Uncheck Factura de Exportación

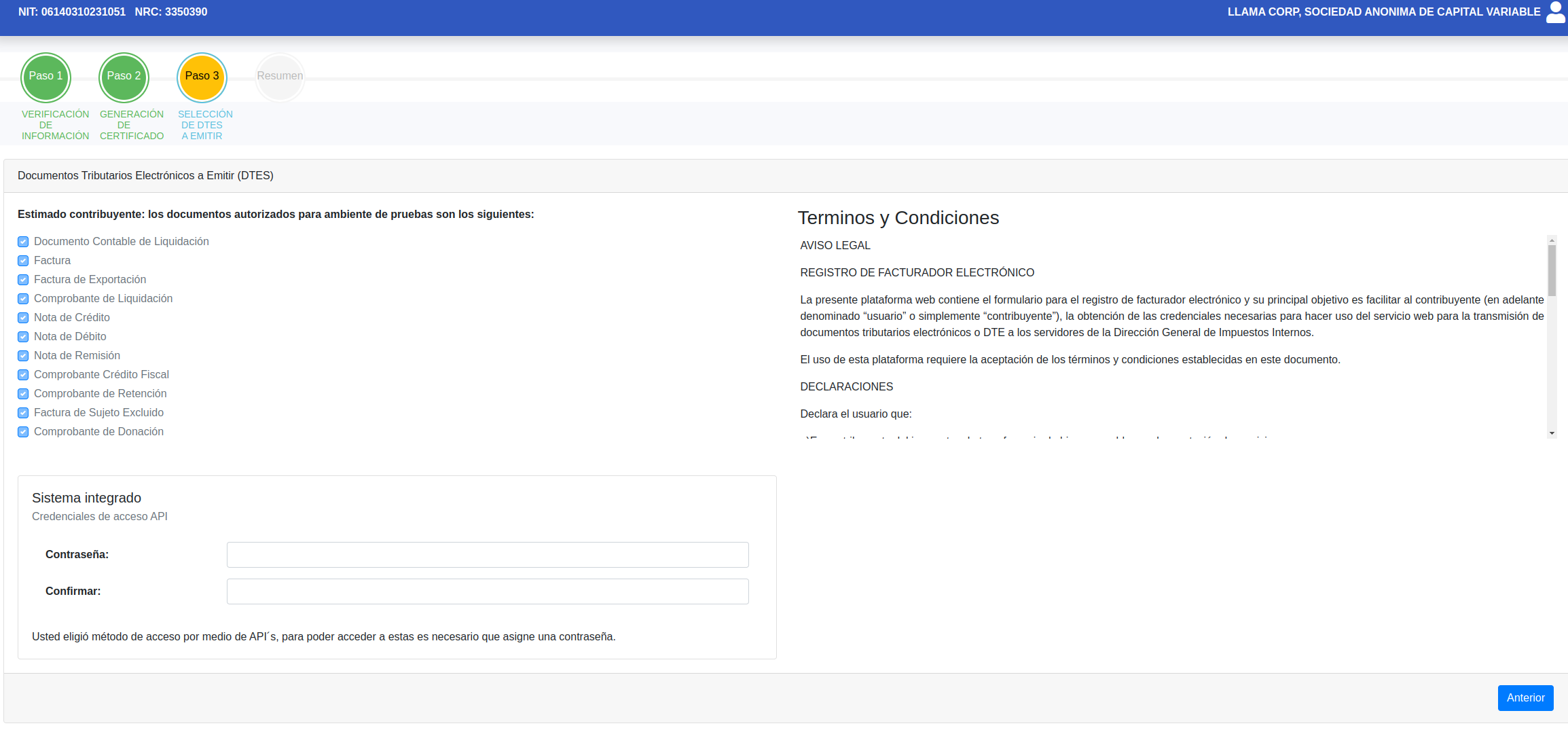(x=23, y=280)
